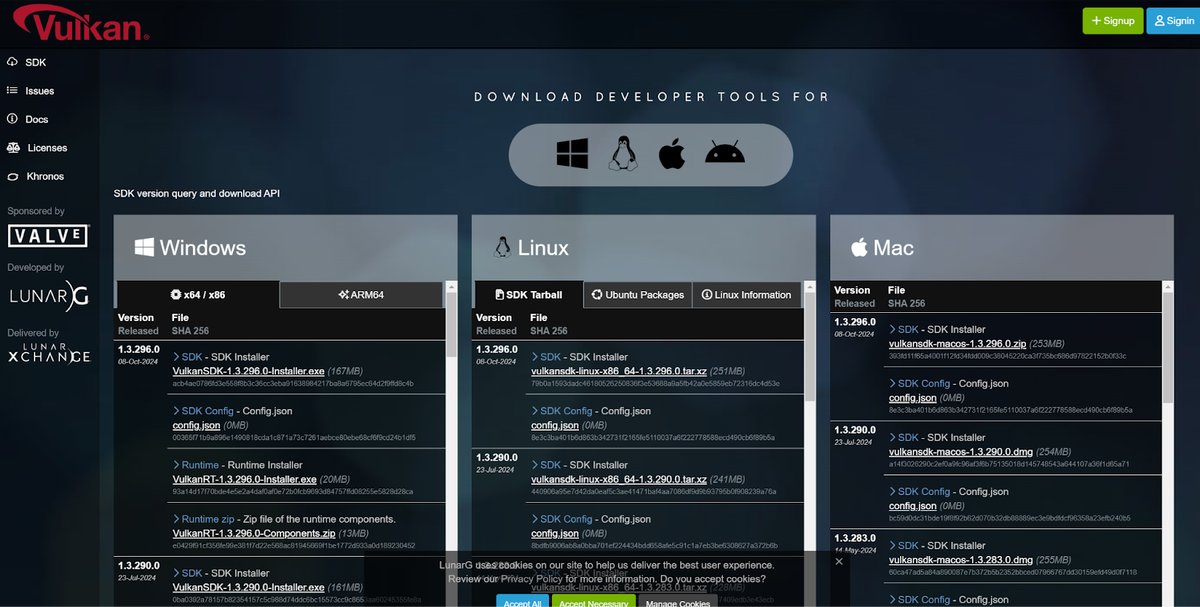Switch to the Ubuntu Packages tab
Image resolution: width=1200 pixels, height=607 pixels.
click(637, 295)
